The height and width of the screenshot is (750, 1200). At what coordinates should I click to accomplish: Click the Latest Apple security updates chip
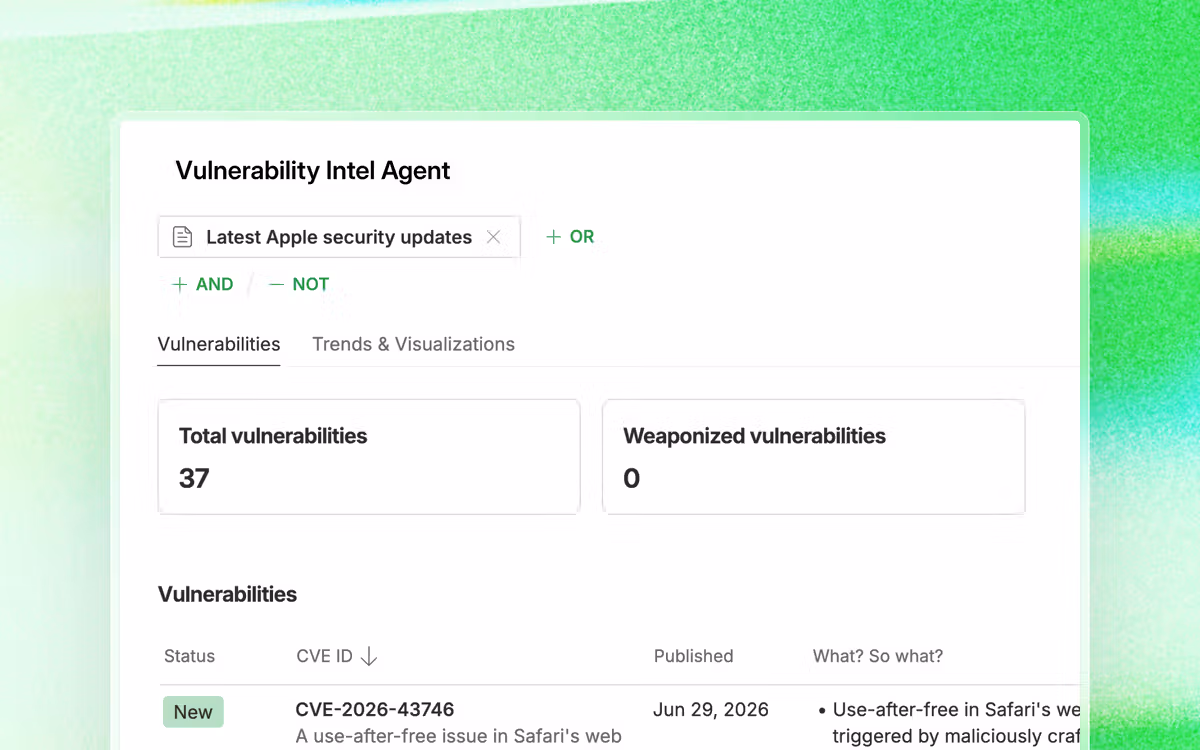(339, 237)
